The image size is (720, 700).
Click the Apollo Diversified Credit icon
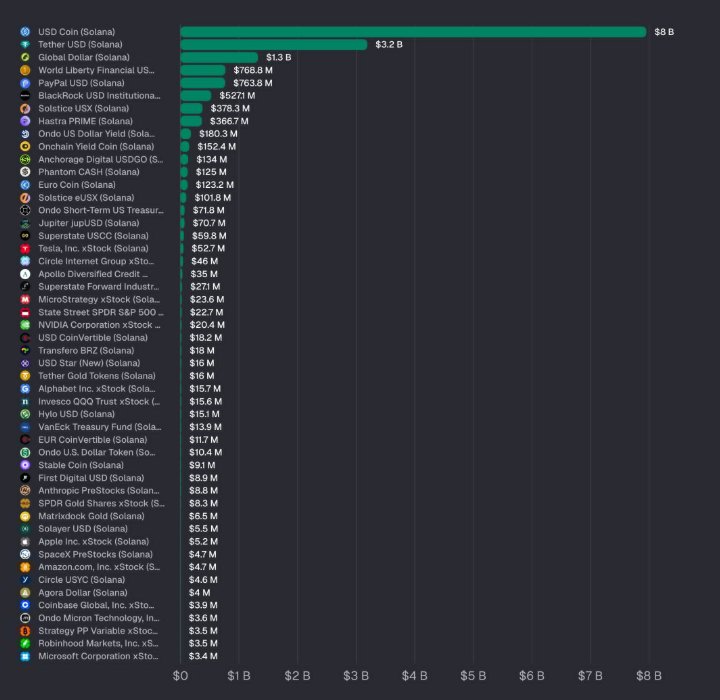(25, 274)
